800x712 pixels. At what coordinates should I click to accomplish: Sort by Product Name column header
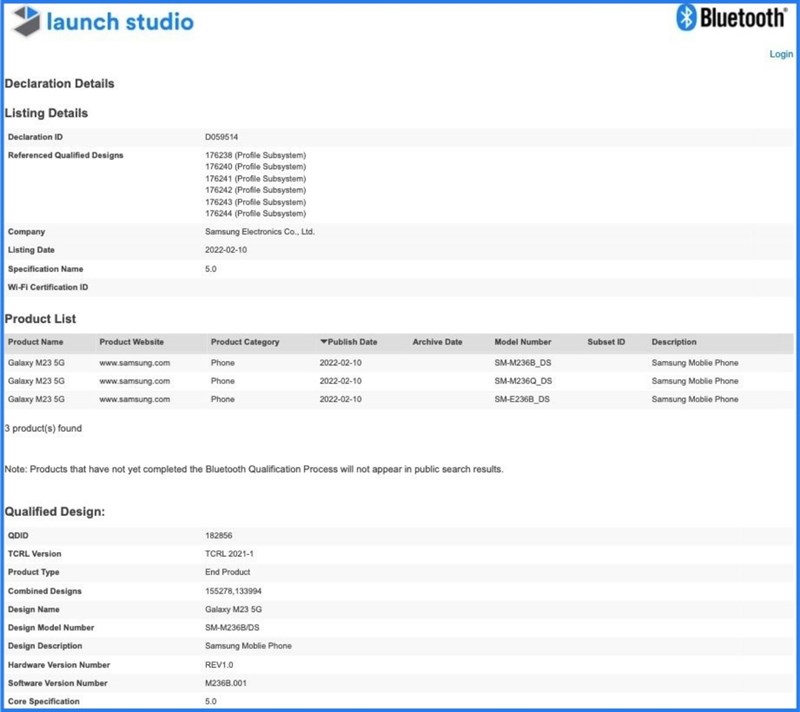click(36, 342)
